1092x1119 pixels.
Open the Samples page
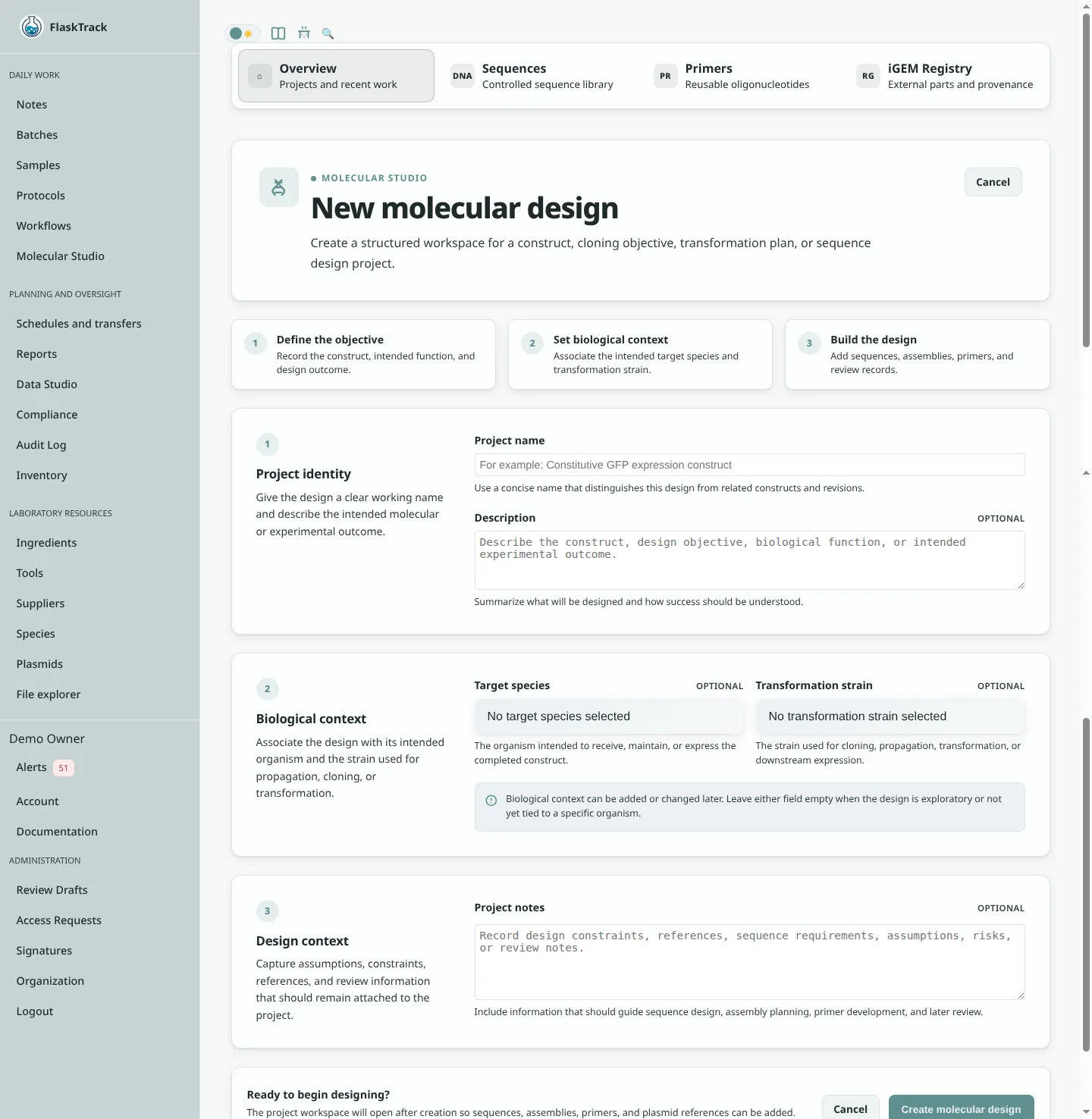tap(38, 165)
